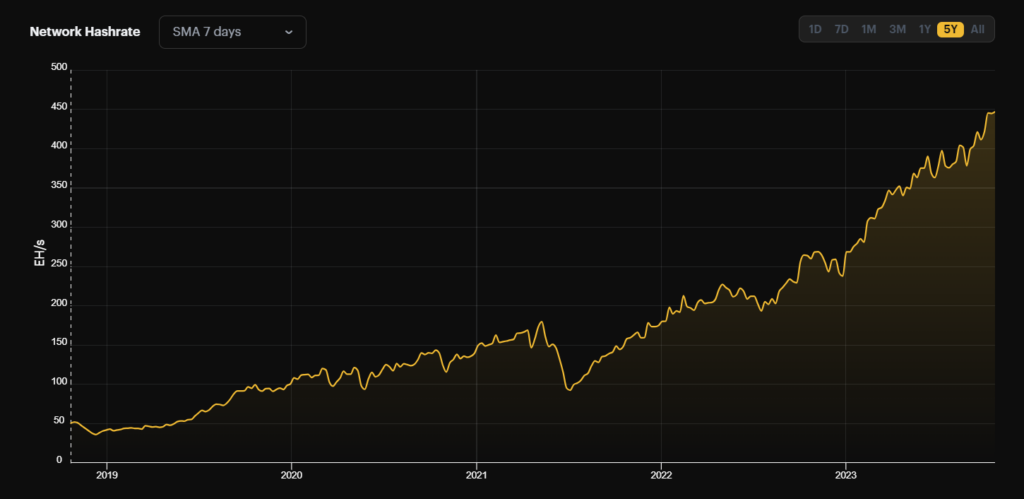This screenshot has height=499, width=1024.
Task: Click the 250 value on y-axis
Action: (57, 265)
